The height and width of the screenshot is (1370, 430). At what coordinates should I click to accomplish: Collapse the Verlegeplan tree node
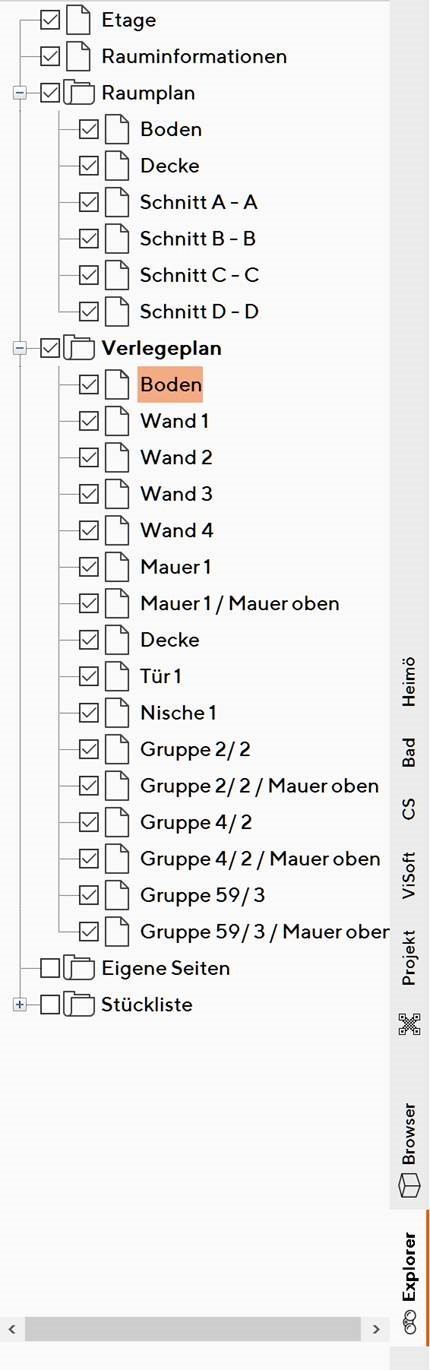click(x=19, y=348)
